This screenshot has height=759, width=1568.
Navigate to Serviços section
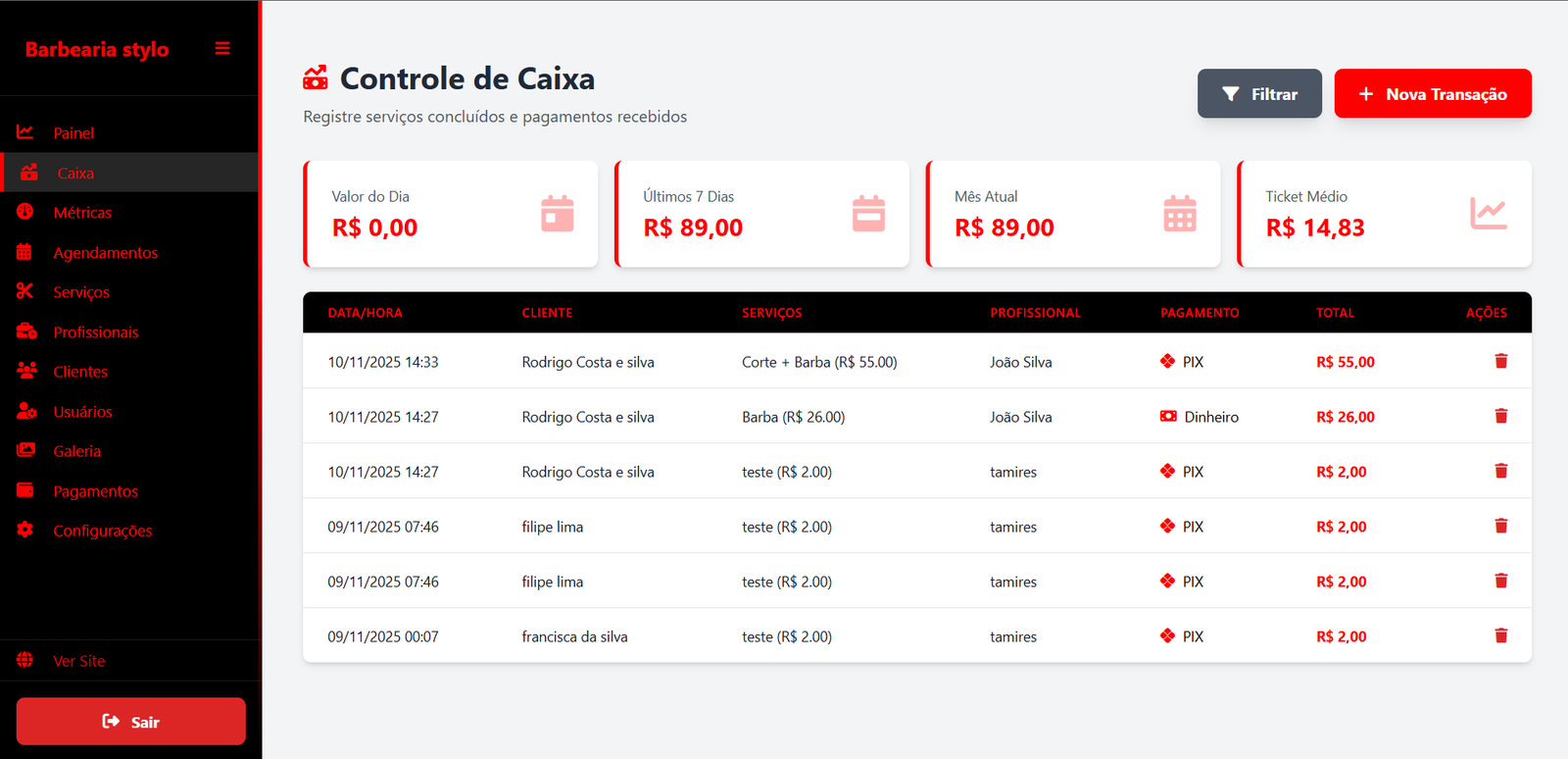81,292
